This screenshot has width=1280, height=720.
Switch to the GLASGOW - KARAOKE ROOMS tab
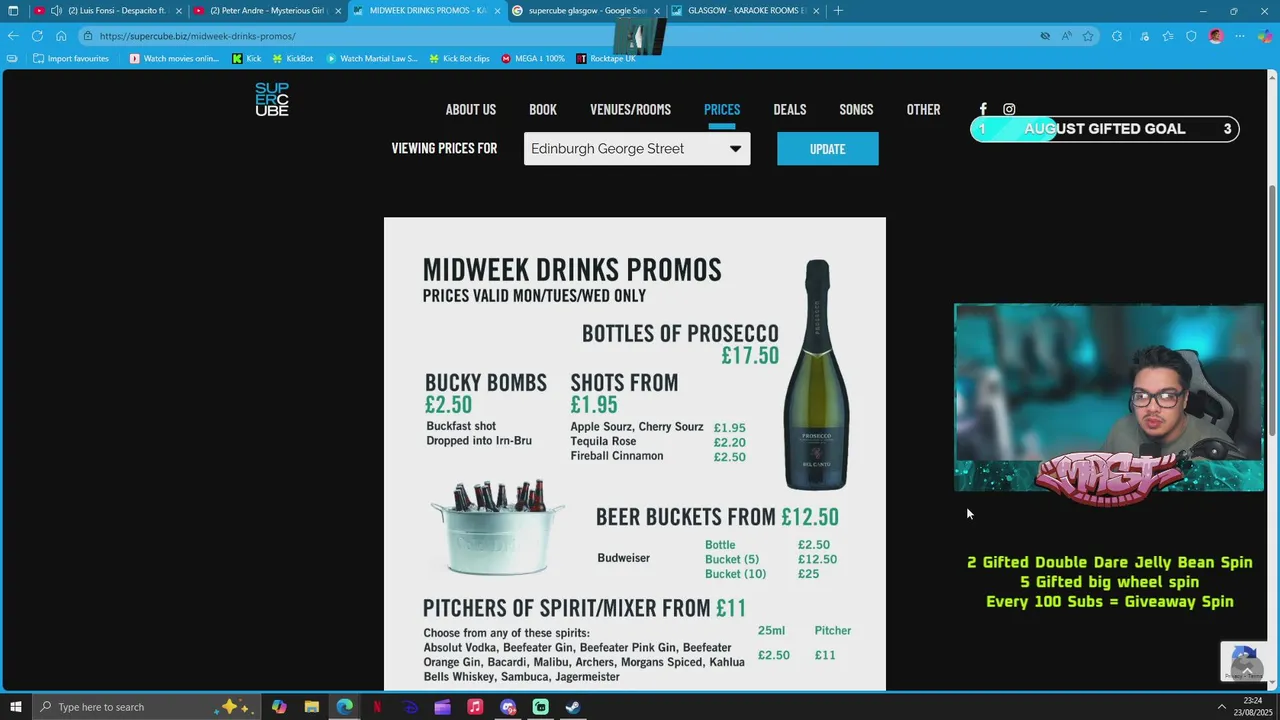tap(745, 11)
